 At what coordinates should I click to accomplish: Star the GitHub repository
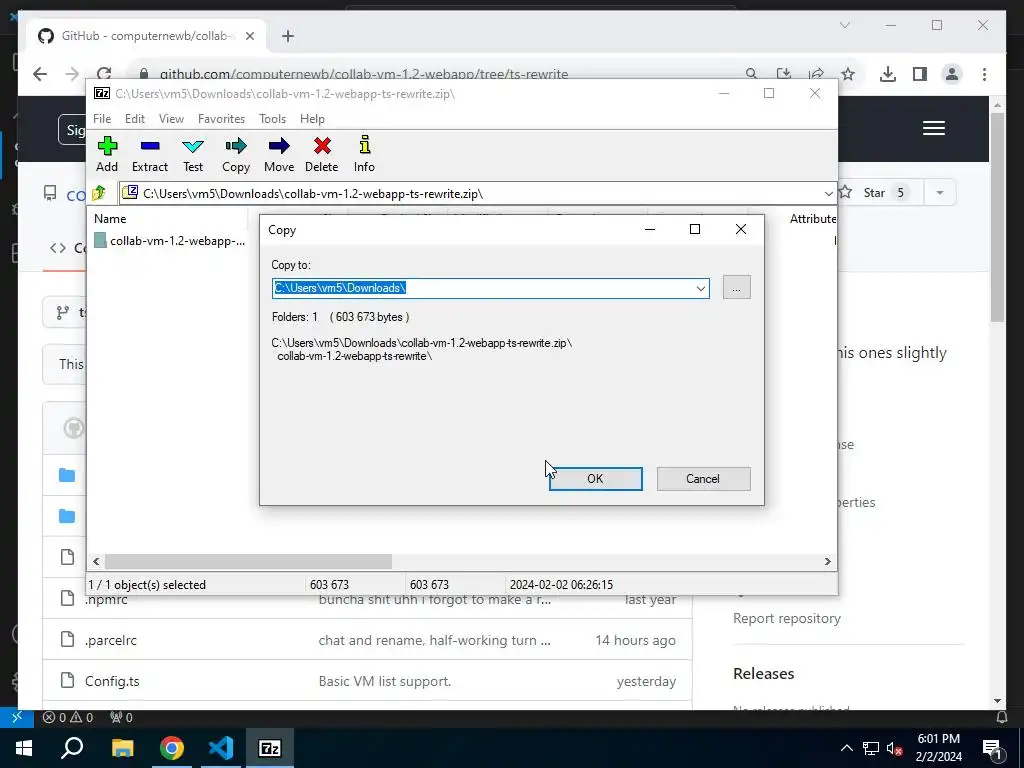pos(880,193)
